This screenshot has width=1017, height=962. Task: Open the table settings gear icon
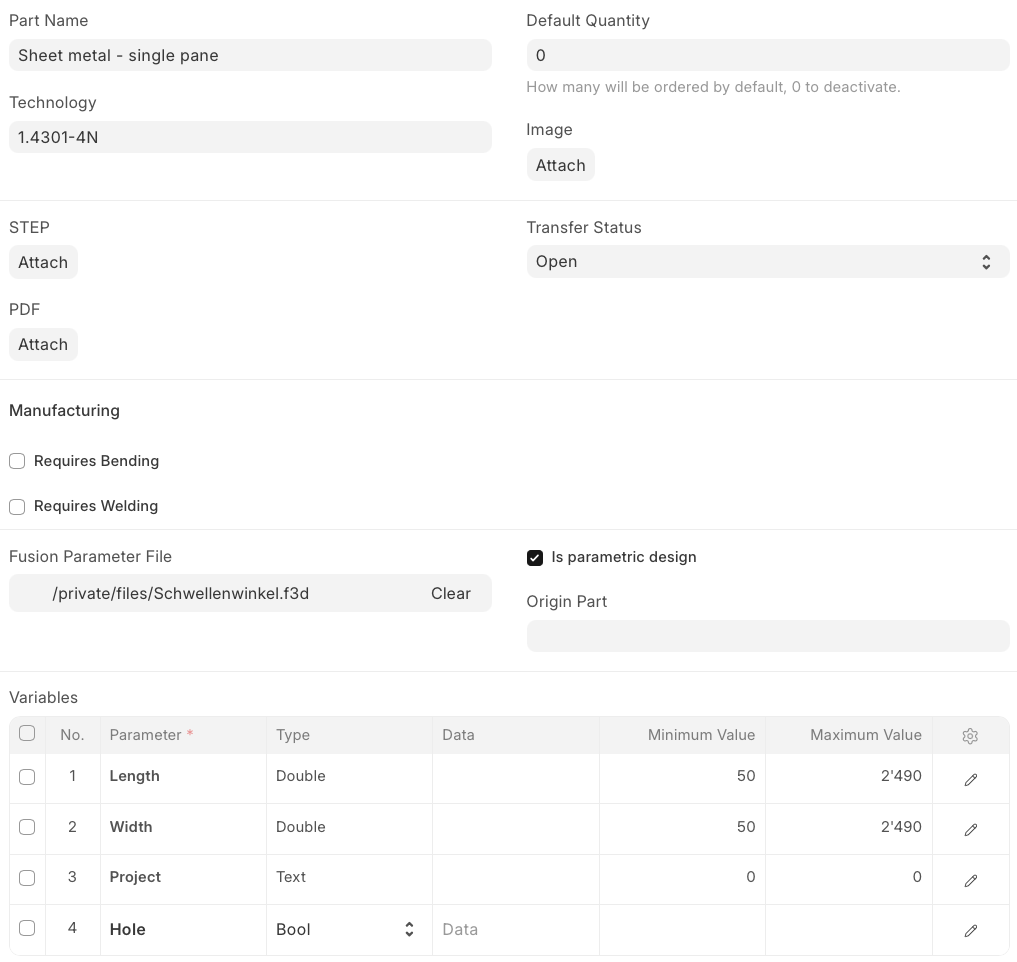(970, 736)
